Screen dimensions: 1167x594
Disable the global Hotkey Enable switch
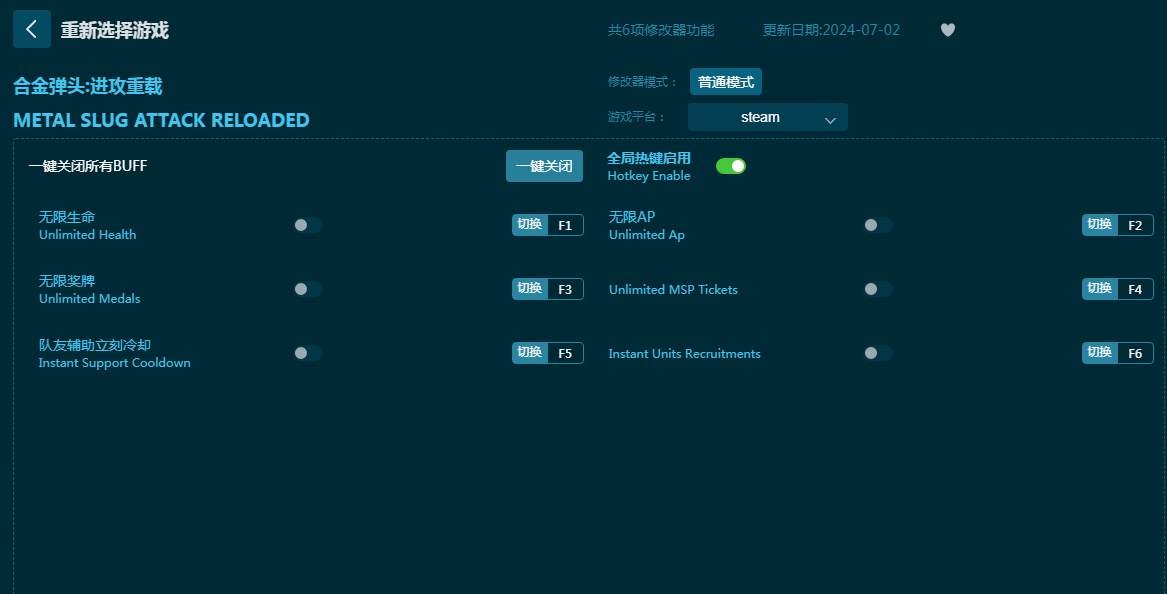click(x=731, y=166)
